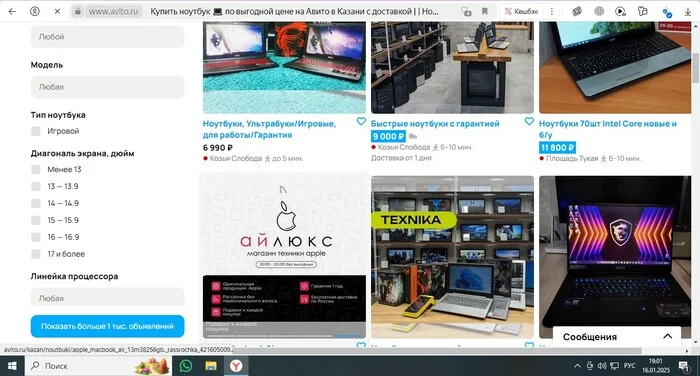Open browser downloads arrow icon
This screenshot has width=700, height=376.
click(x=688, y=12)
